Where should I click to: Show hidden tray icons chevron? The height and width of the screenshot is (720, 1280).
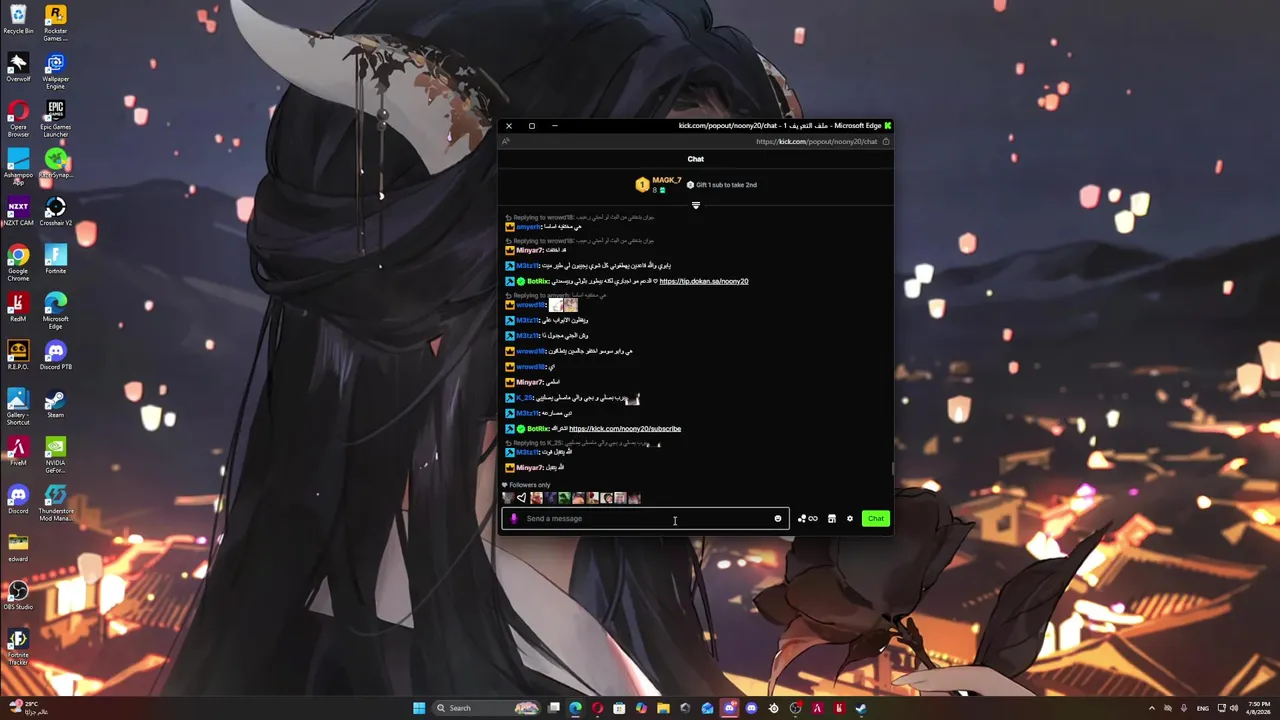[x=1151, y=708]
